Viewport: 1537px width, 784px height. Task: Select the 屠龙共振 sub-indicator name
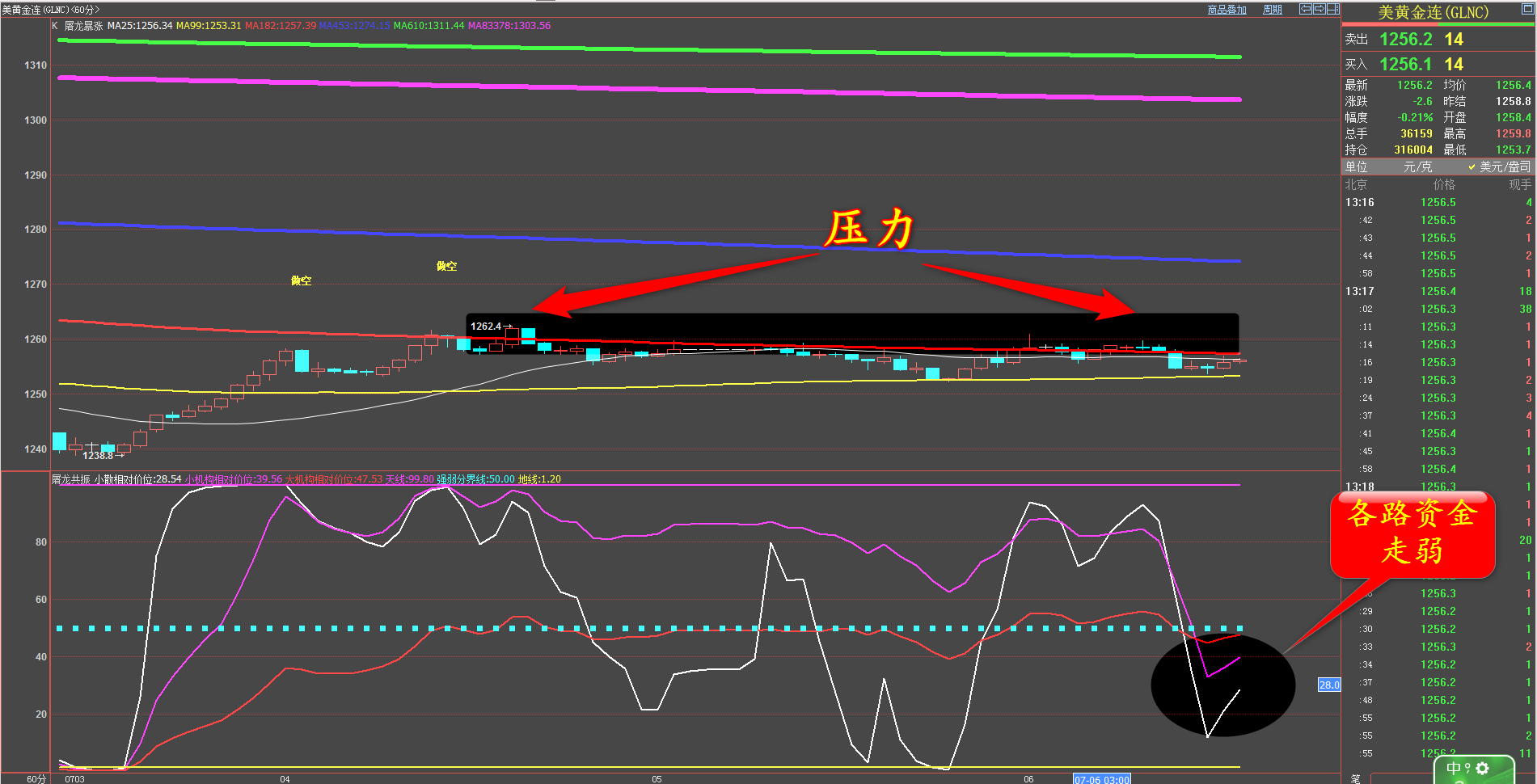point(71,479)
